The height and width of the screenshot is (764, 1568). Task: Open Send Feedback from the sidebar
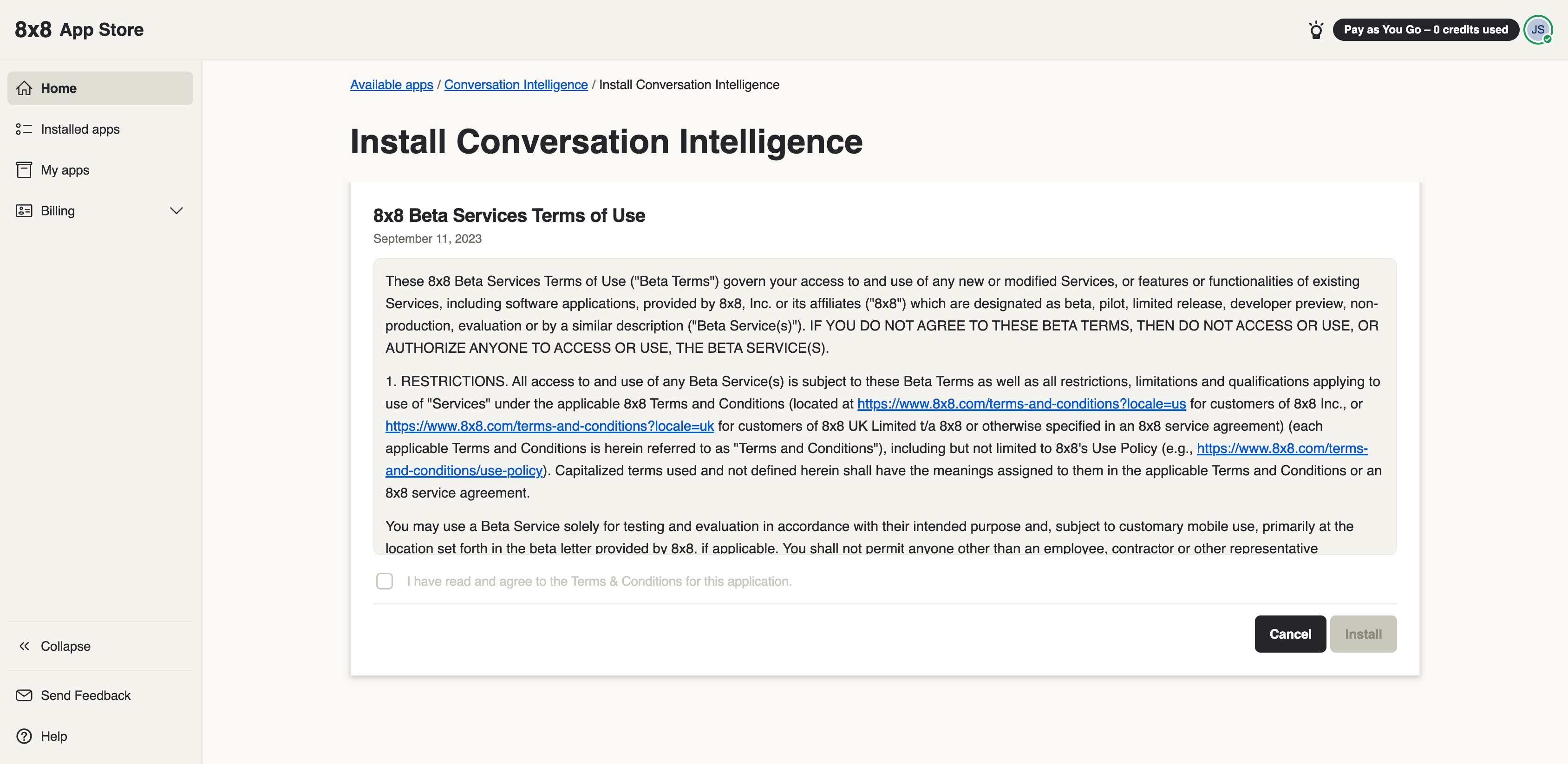(x=100, y=695)
